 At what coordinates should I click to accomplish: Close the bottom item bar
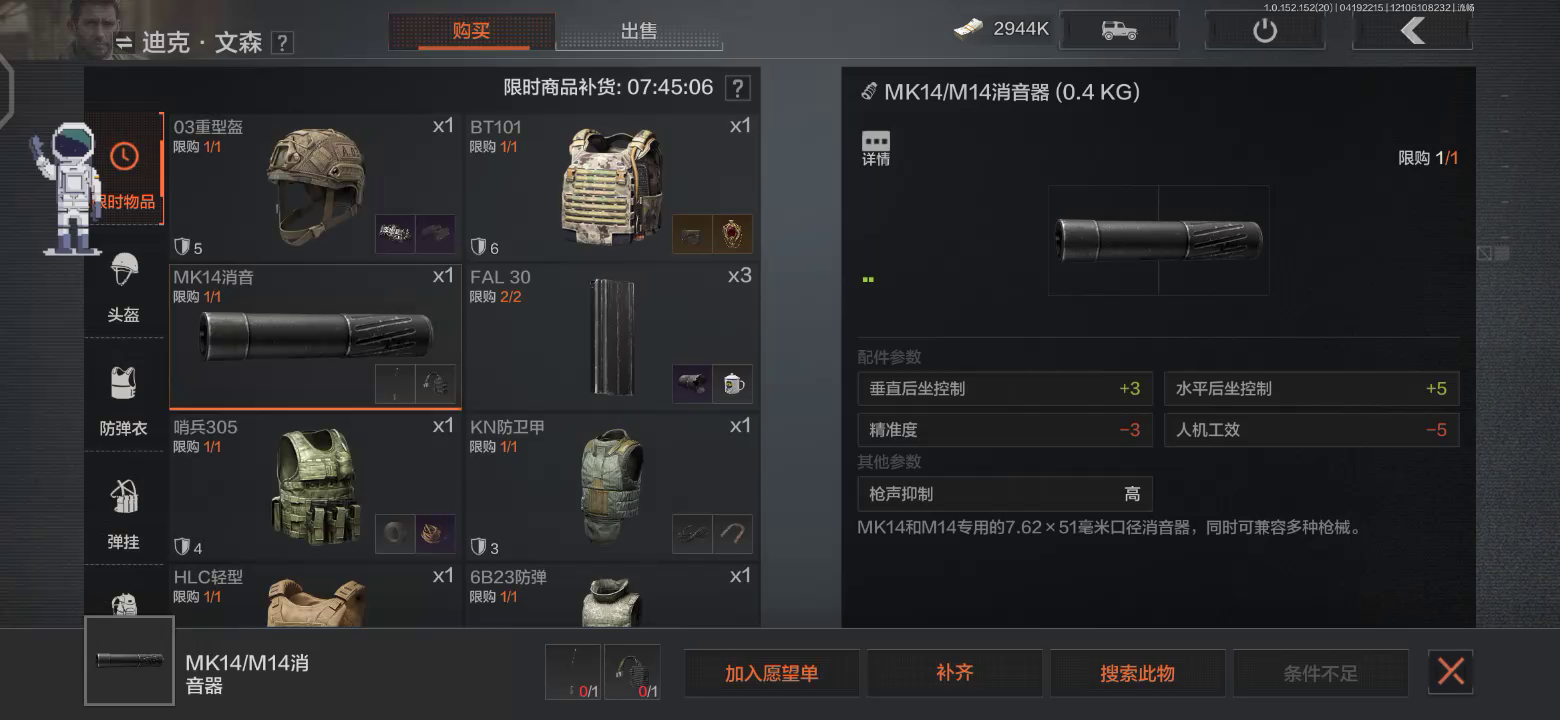point(1451,672)
